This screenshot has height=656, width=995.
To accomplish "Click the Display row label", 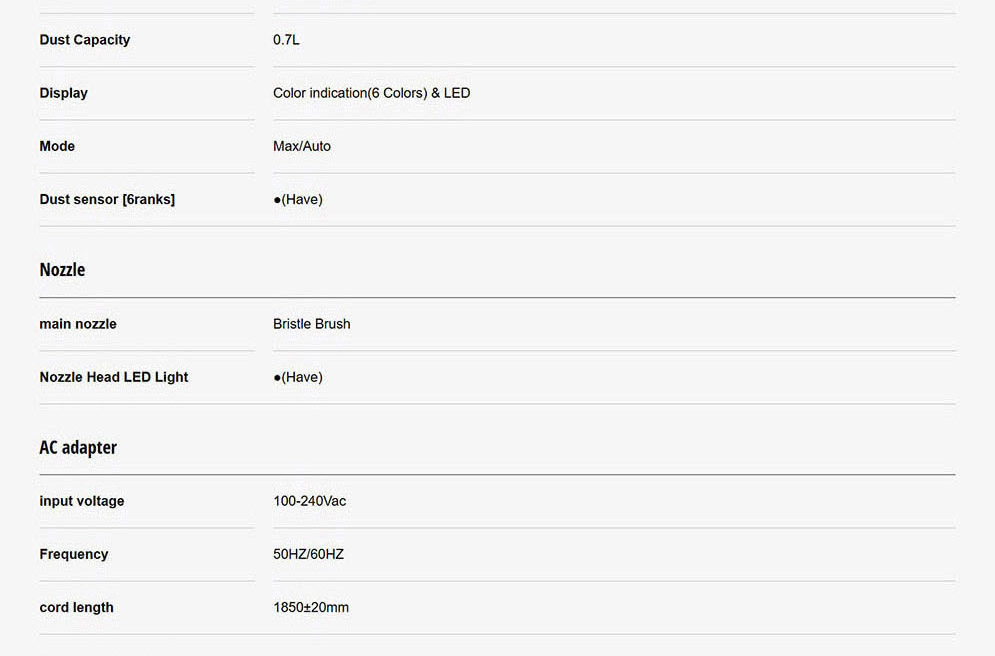I will [x=64, y=93].
